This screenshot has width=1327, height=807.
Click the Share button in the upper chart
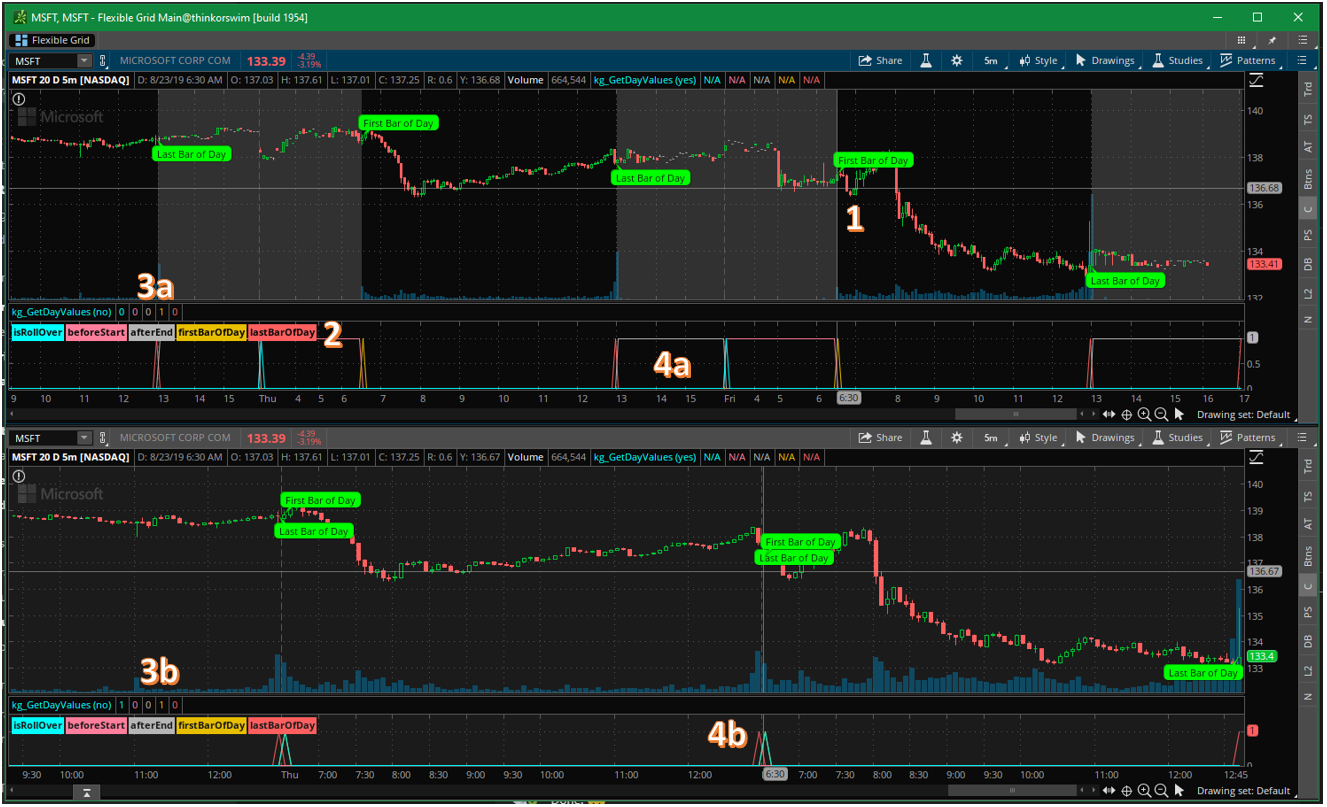point(880,61)
